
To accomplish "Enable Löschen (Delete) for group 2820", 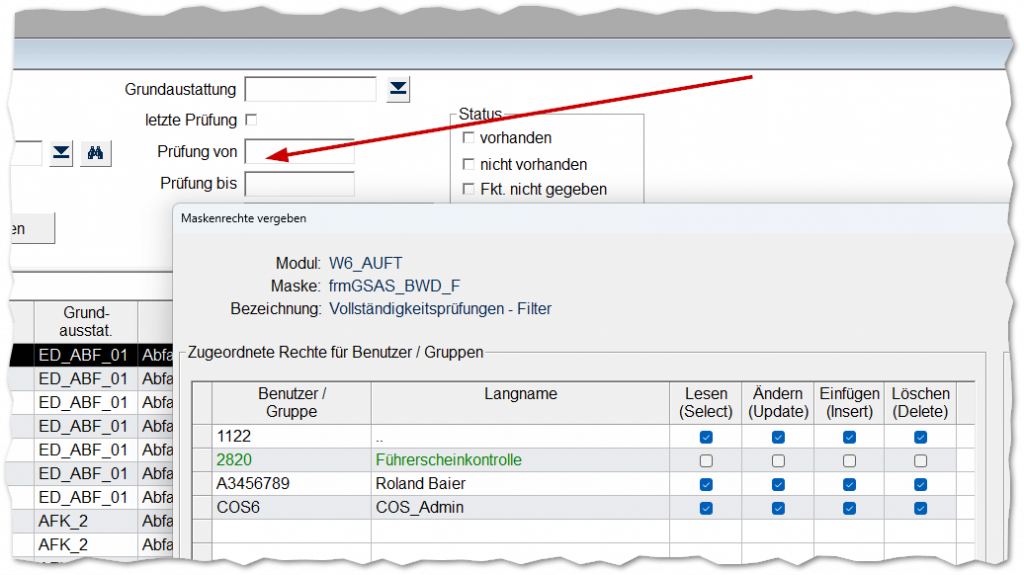I will pyautogui.click(x=920, y=461).
